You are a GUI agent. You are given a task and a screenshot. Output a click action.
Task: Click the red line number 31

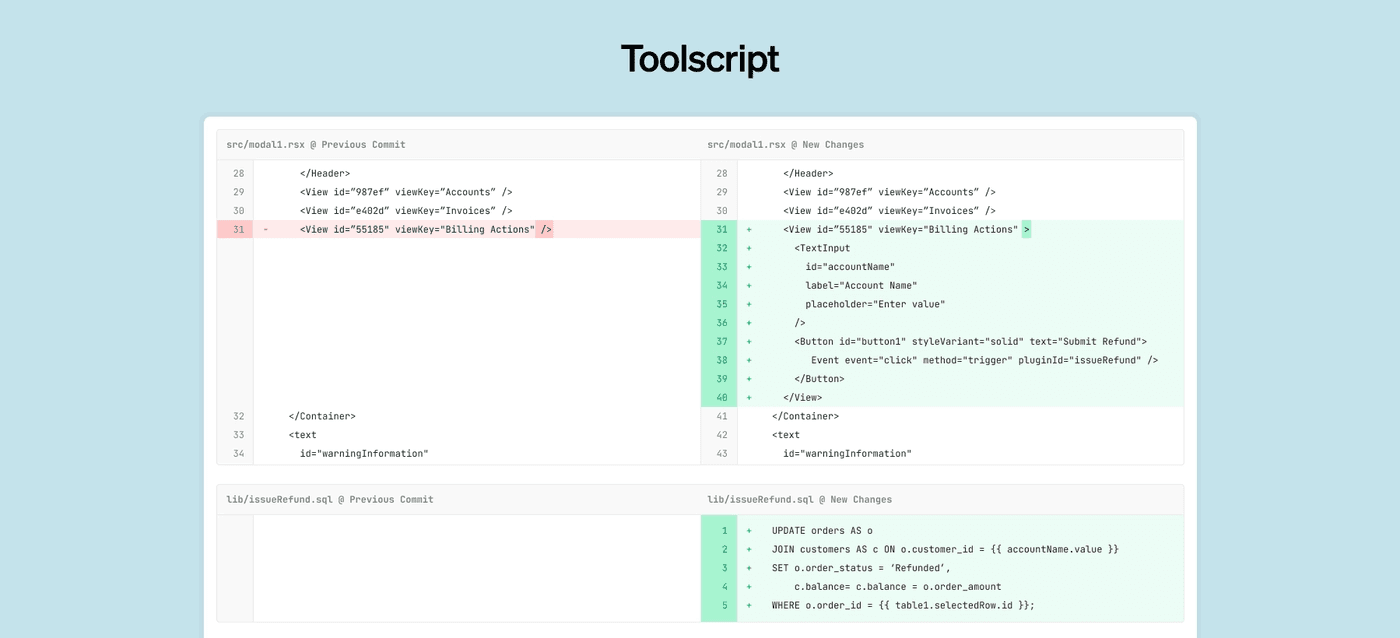(237, 230)
